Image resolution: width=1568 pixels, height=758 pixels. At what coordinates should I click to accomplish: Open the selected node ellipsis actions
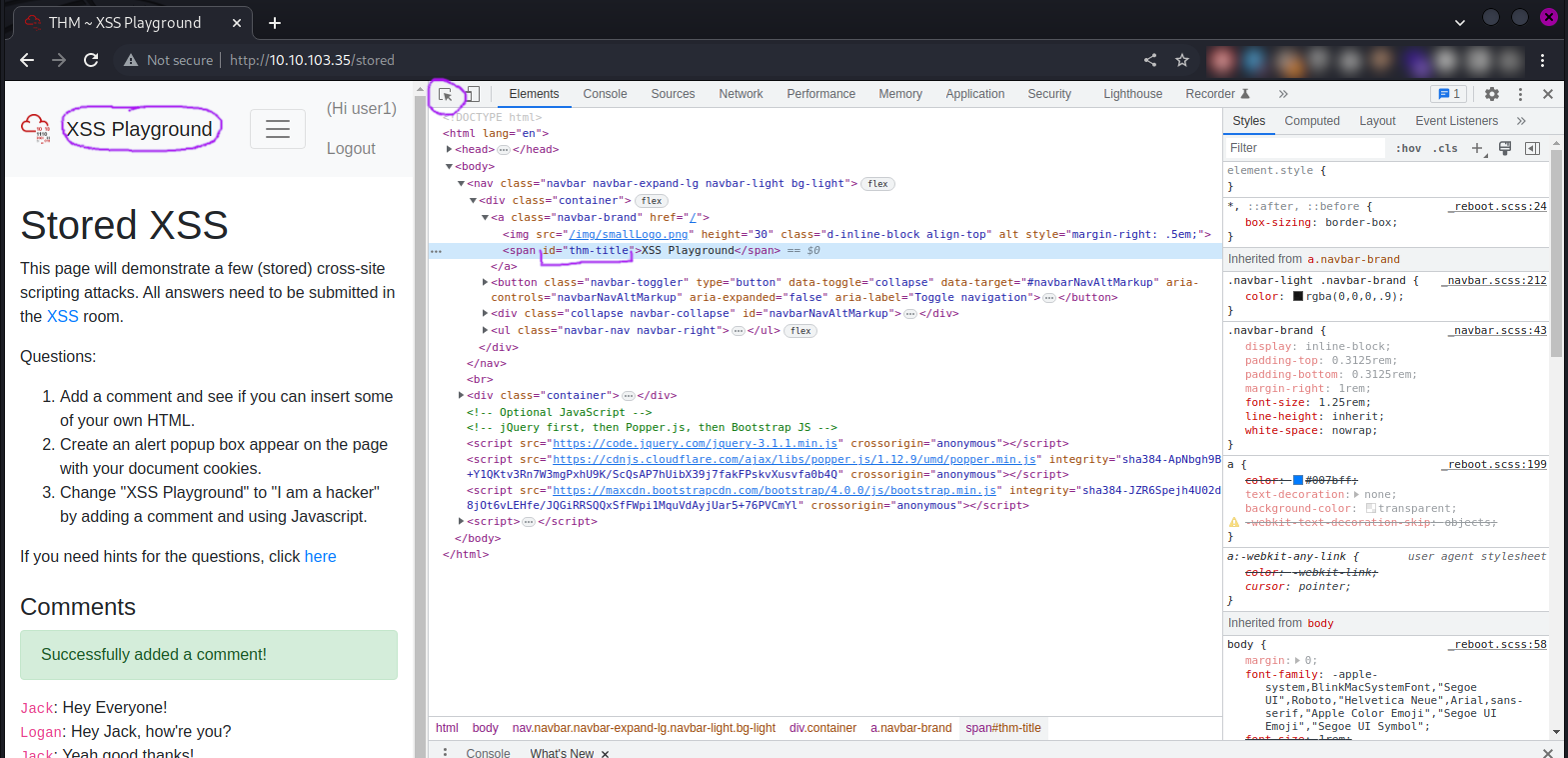click(x=436, y=251)
